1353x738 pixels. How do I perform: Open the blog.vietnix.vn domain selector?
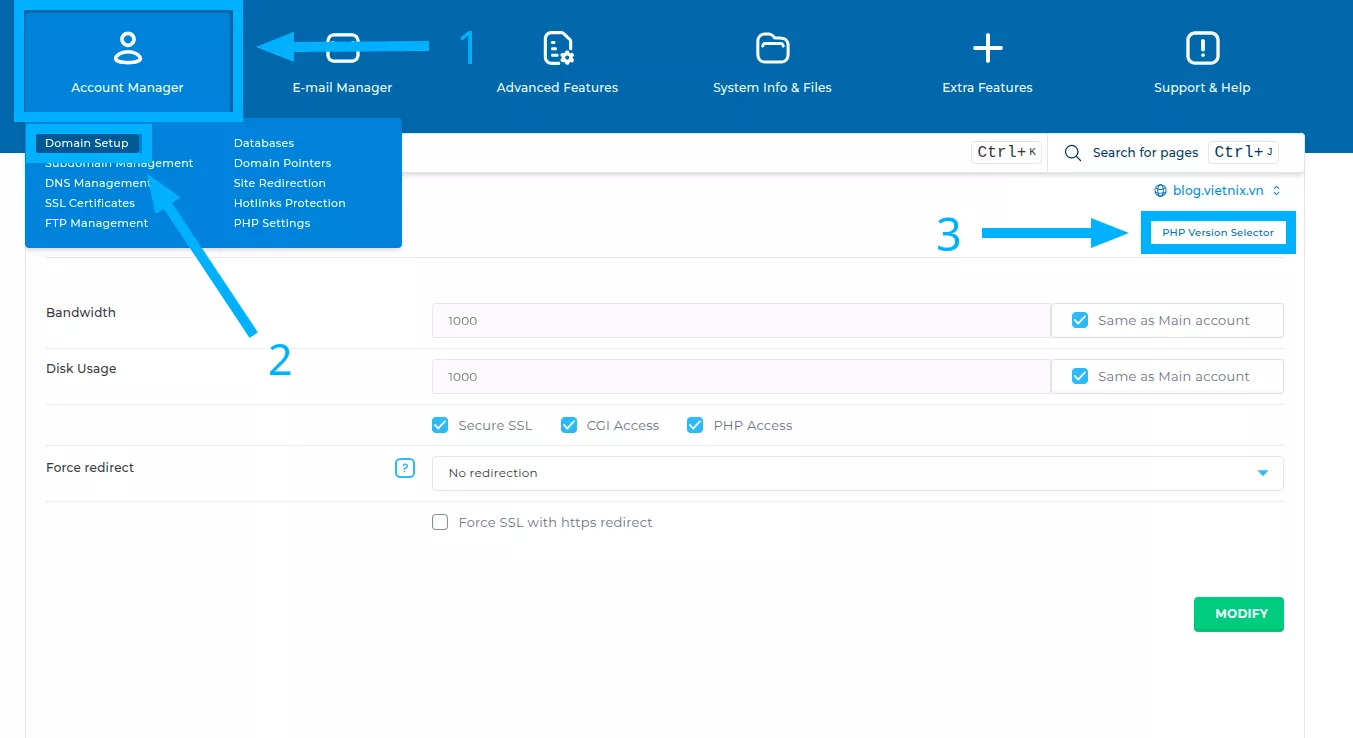(x=1218, y=190)
